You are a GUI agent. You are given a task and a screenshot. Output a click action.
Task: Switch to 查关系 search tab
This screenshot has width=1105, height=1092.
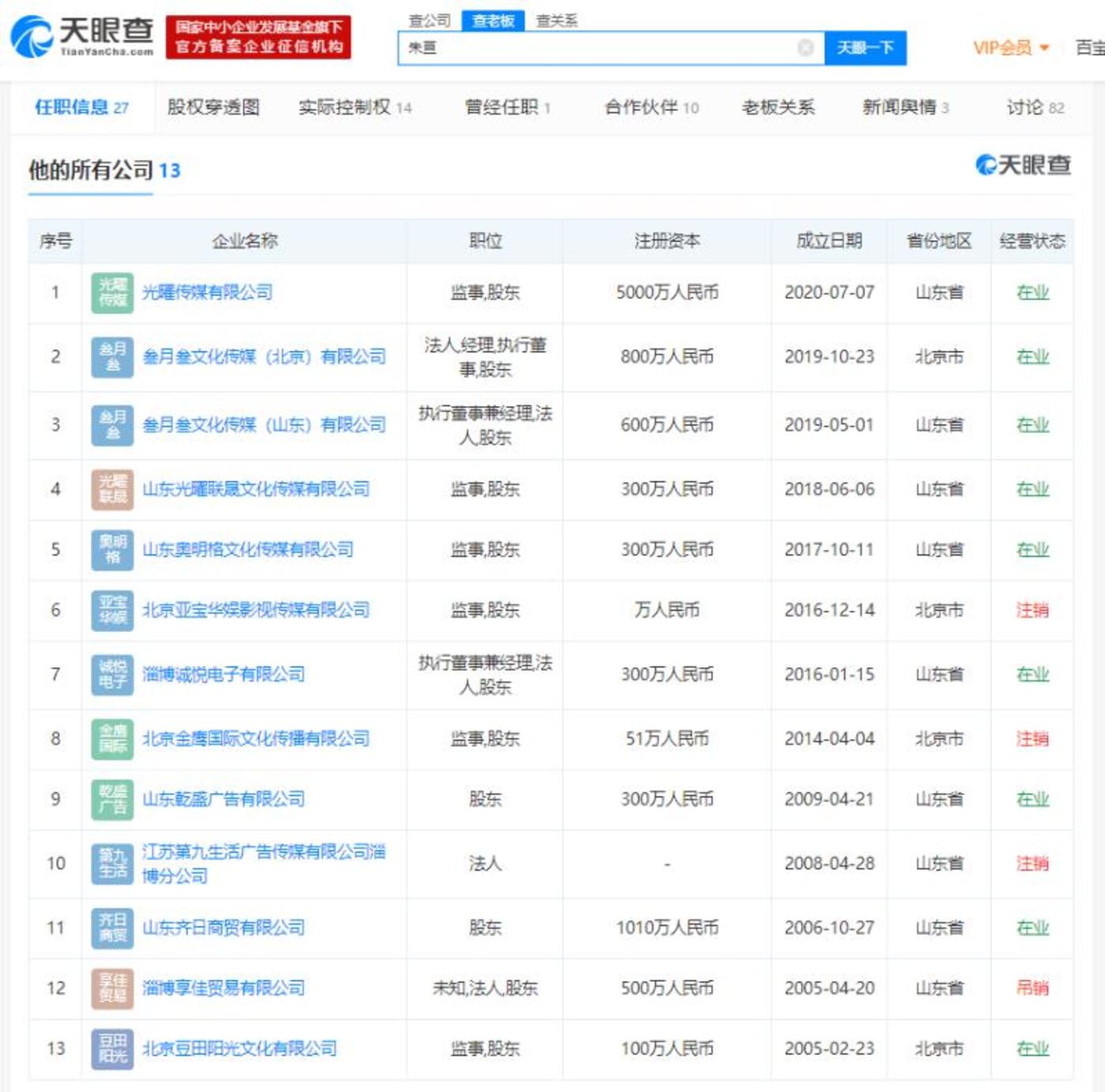pyautogui.click(x=557, y=21)
